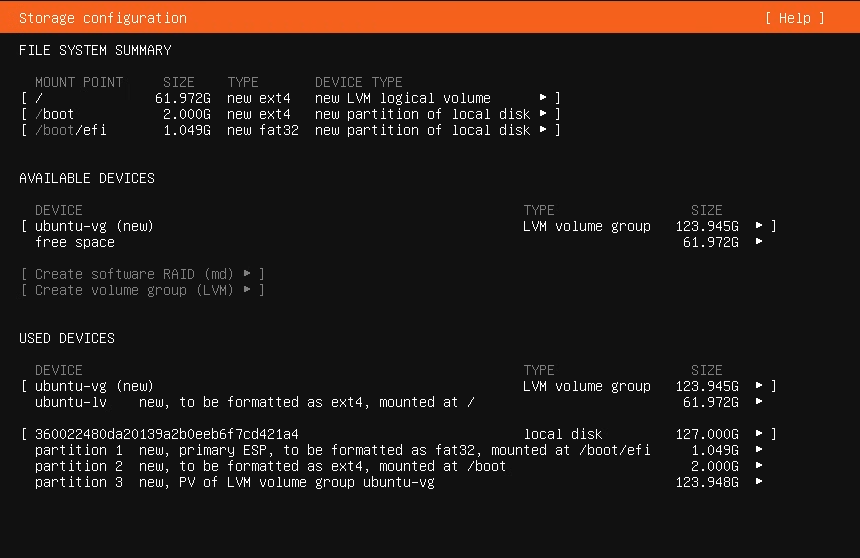Click the 'Storage configuration' title
The width and height of the screenshot is (860, 558).
(x=103, y=18)
